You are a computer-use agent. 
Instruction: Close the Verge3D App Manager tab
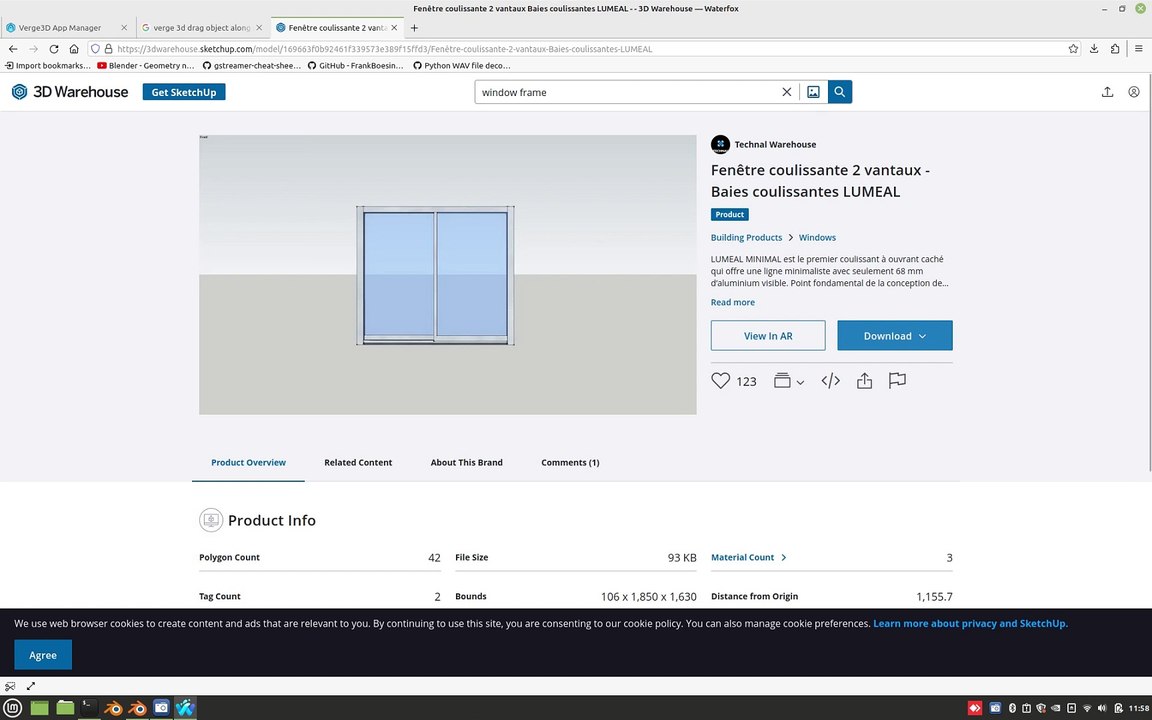pyautogui.click(x=123, y=28)
